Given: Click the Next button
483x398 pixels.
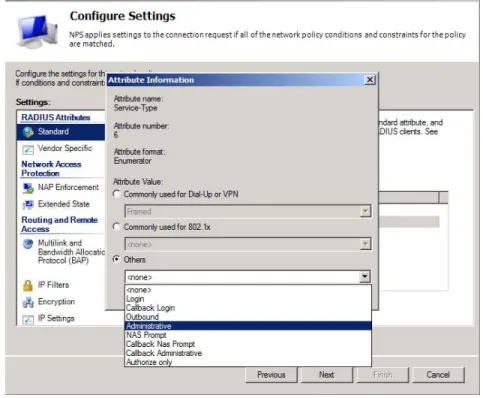Looking at the screenshot, I should click(x=326, y=375).
